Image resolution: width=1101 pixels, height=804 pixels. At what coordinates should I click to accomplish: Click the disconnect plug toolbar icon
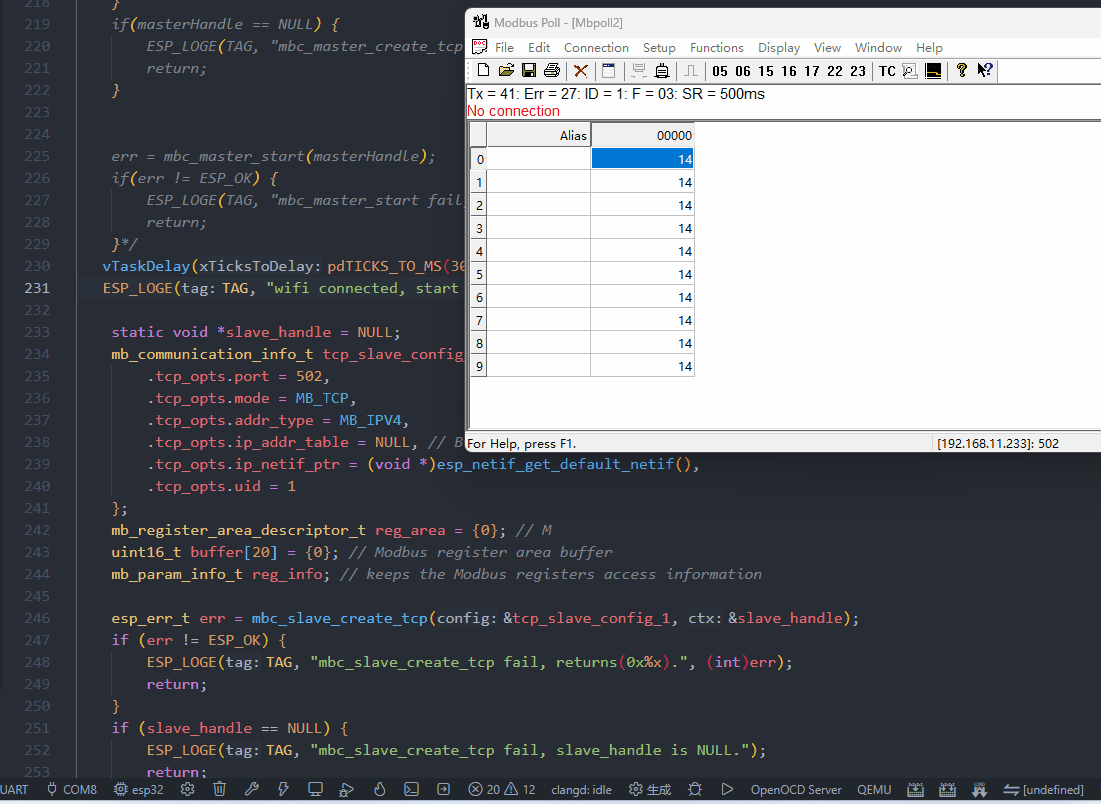[x=661, y=70]
